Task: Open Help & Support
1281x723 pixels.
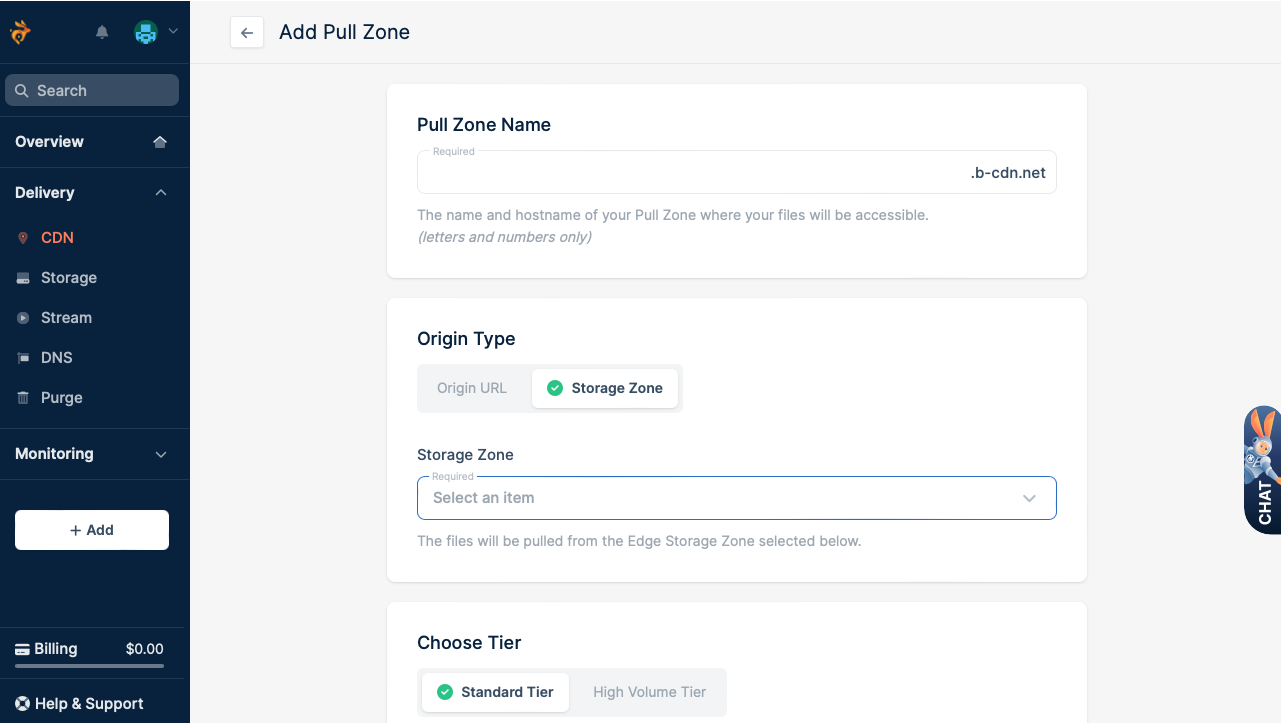Action: click(88, 704)
